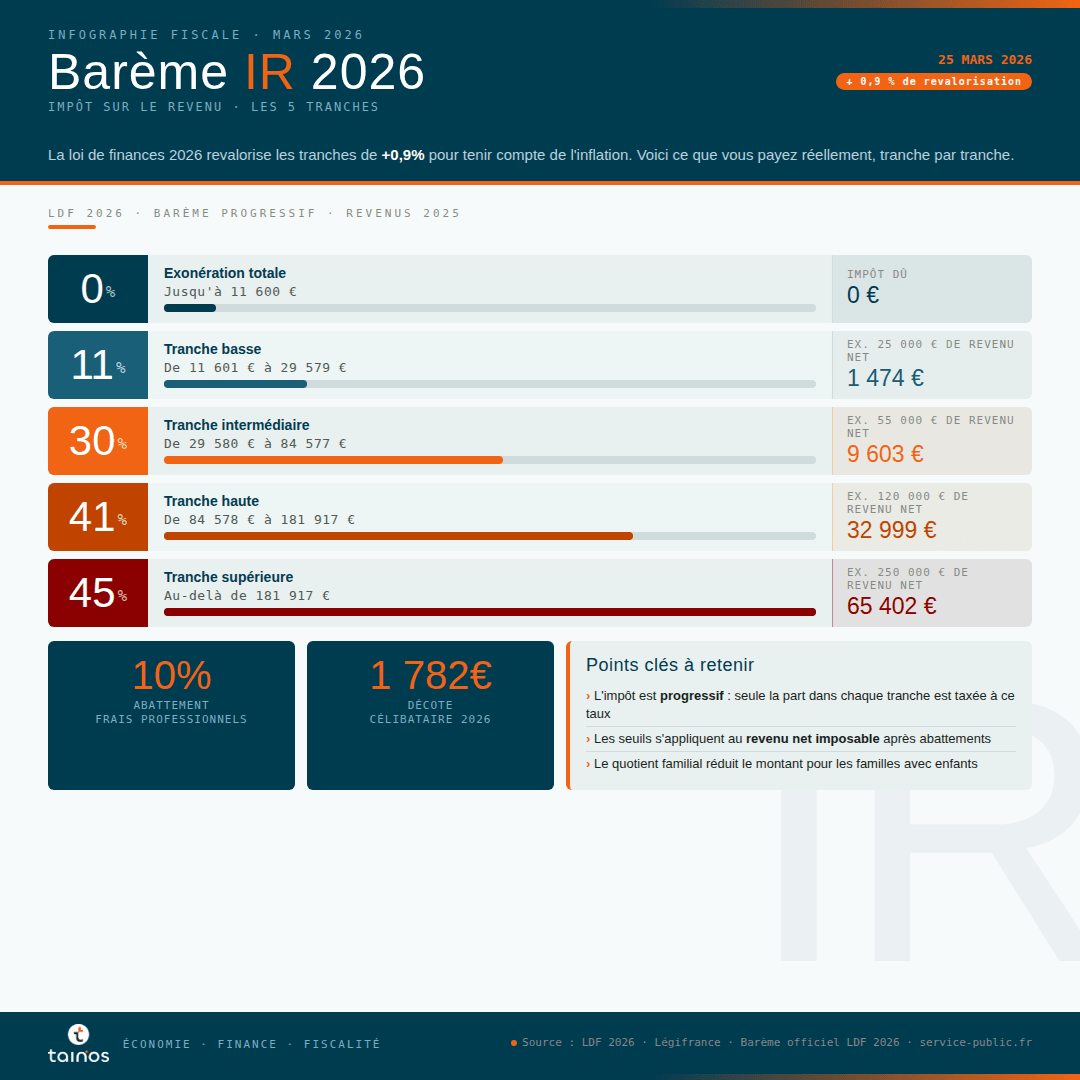Image resolution: width=1080 pixels, height=1080 pixels.
Task: Select the 45% dark red rate tile
Action: pyautogui.click(x=98, y=593)
